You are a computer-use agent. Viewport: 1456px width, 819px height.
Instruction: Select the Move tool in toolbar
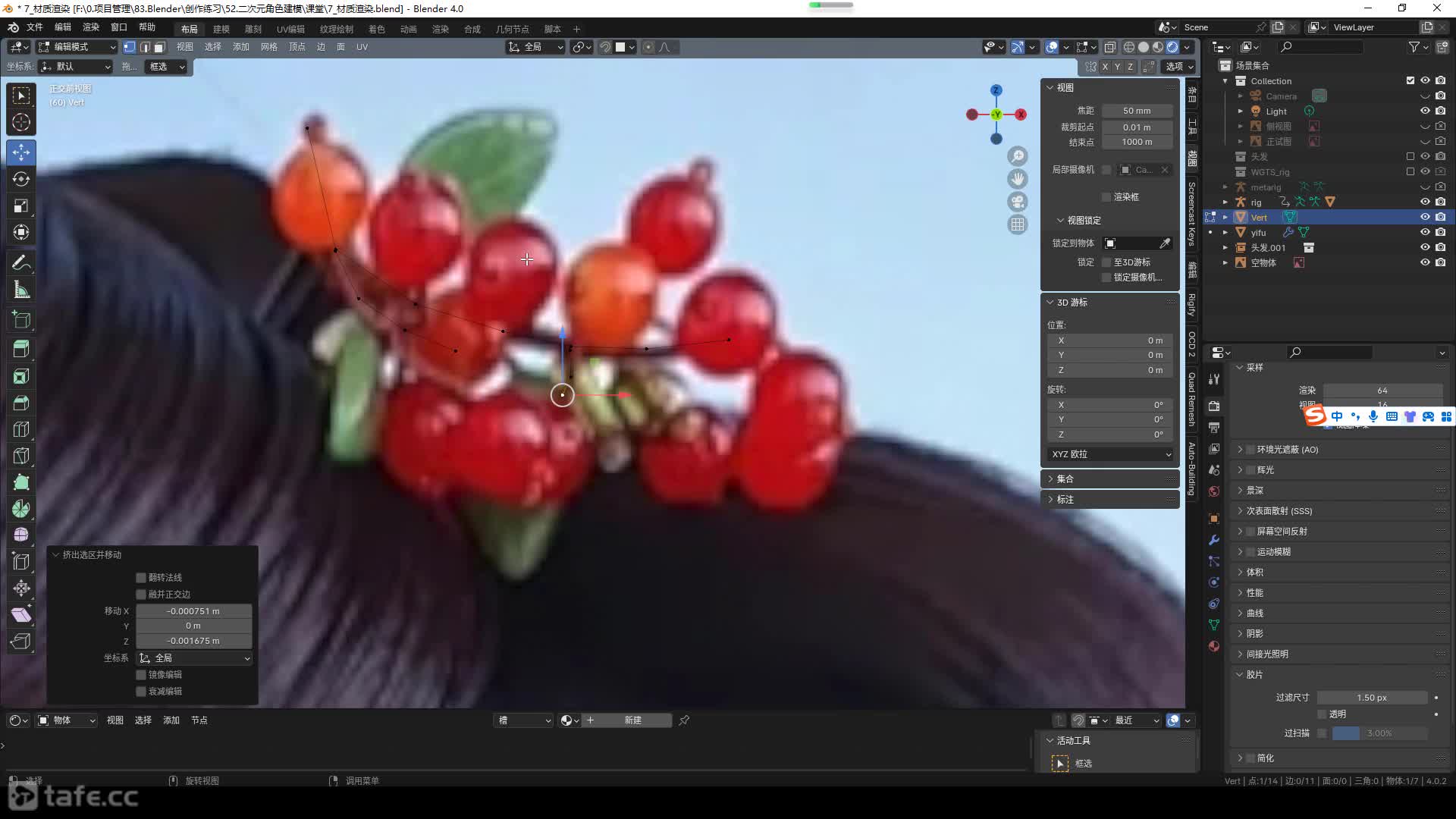[21, 152]
